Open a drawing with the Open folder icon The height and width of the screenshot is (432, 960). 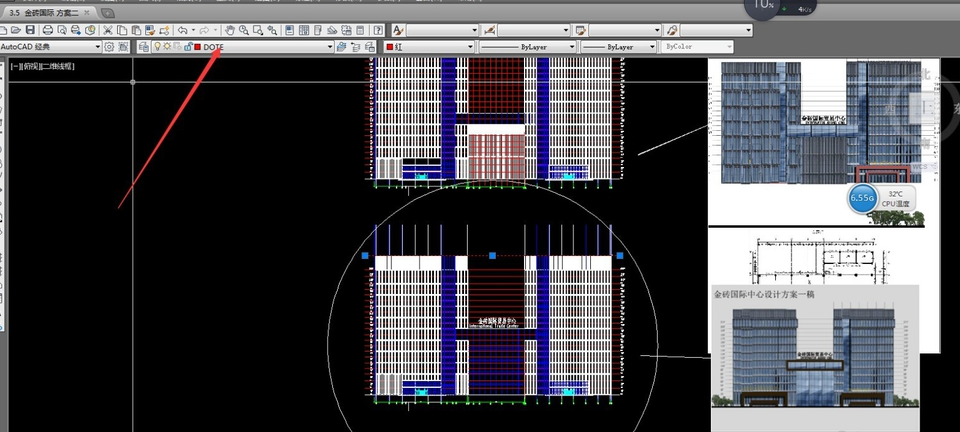point(15,30)
